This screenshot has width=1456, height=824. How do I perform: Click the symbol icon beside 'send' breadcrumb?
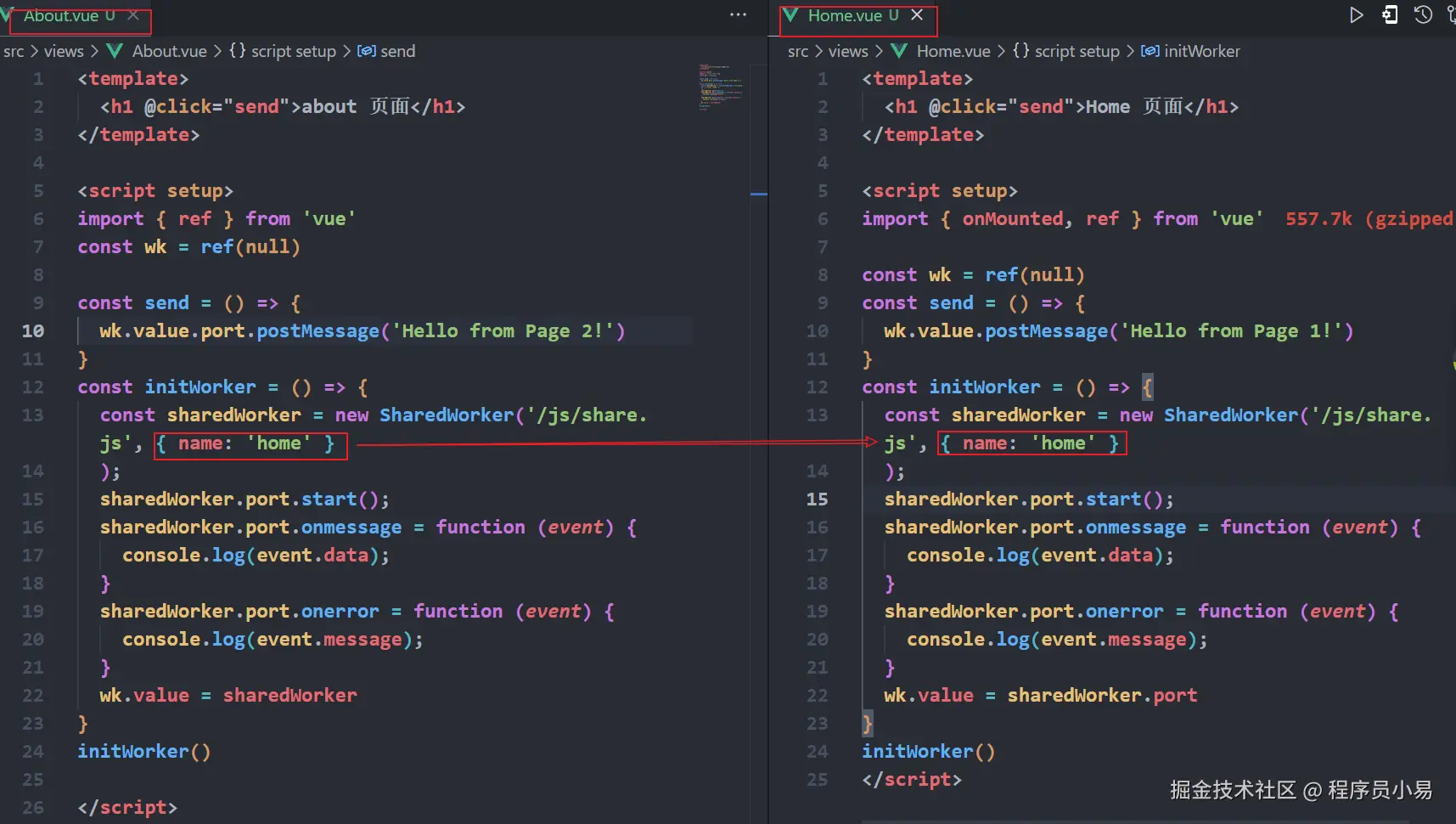[x=367, y=51]
